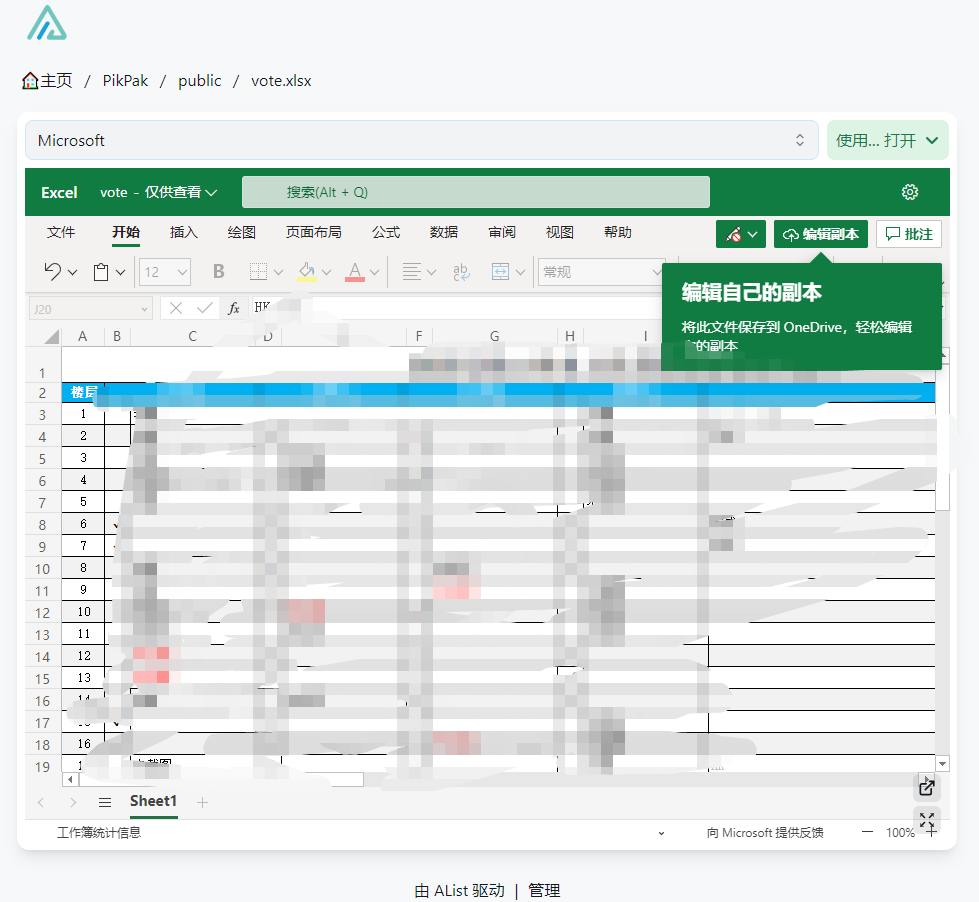Open the editing mode dropdown with pen icon
Screen dimensions: 979x902
click(741, 232)
